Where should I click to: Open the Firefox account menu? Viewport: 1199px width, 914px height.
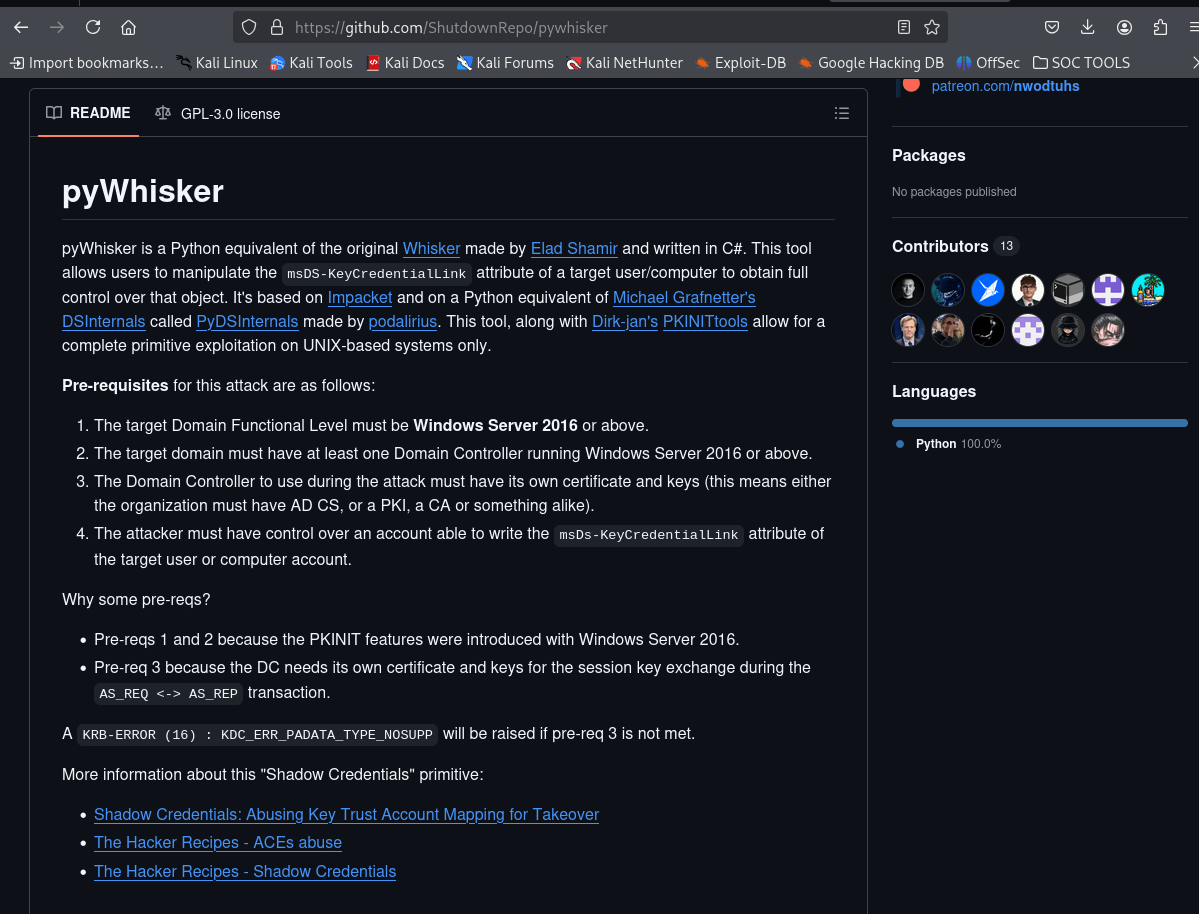[1124, 28]
